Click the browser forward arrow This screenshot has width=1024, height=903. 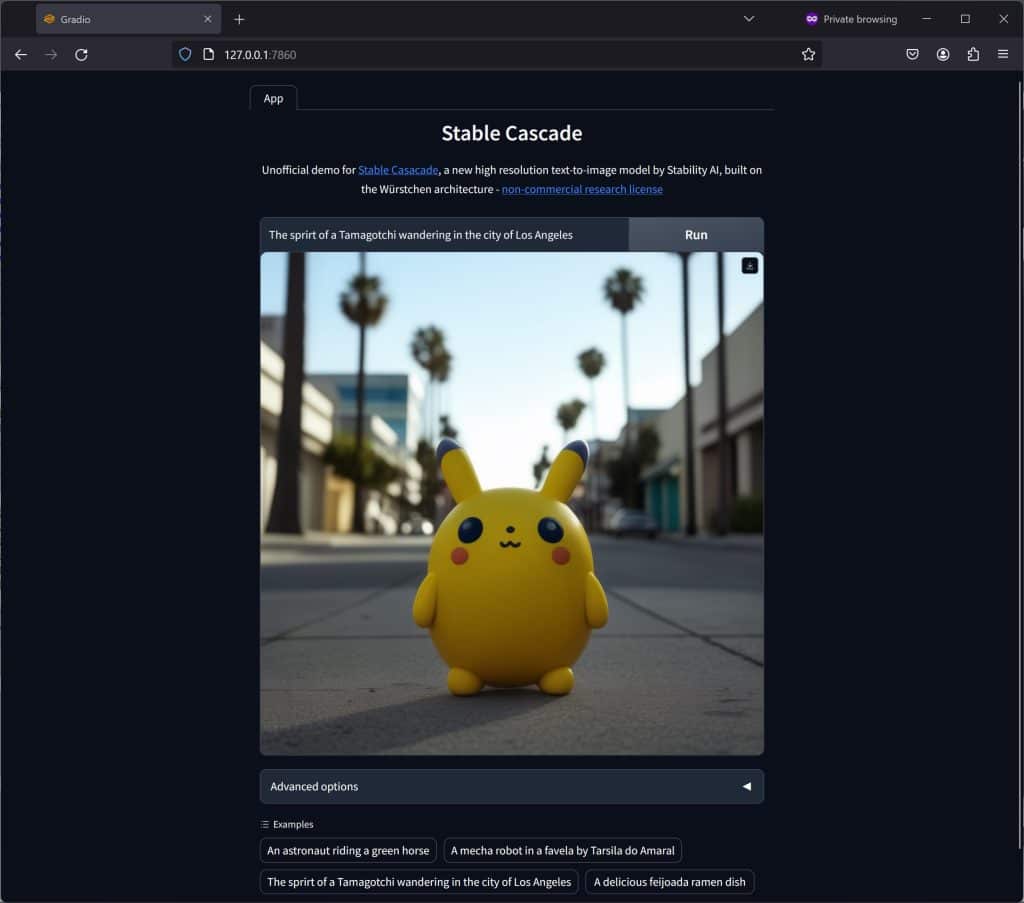tap(51, 55)
